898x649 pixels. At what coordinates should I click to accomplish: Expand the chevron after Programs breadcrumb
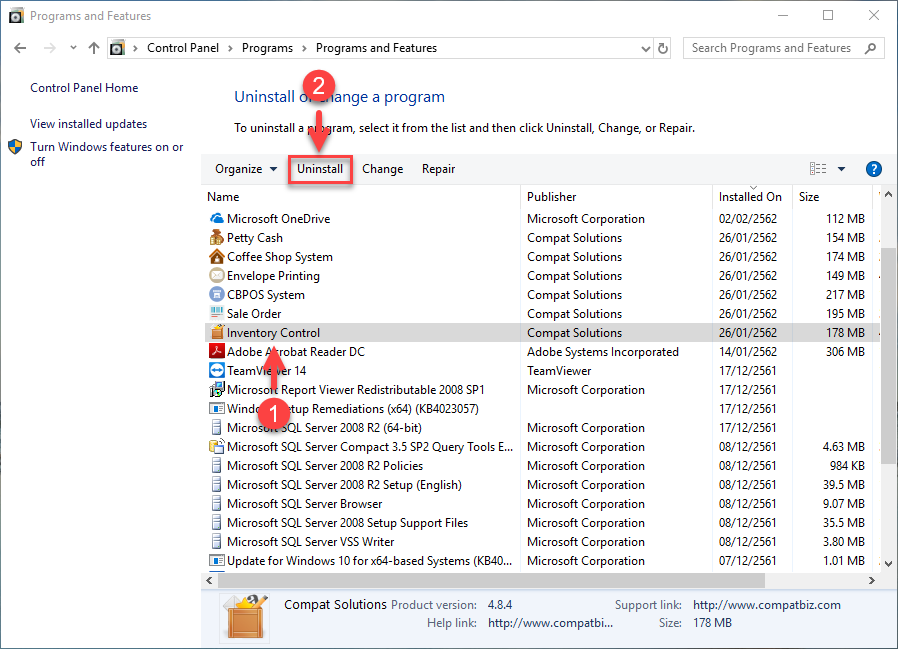[x=304, y=49]
